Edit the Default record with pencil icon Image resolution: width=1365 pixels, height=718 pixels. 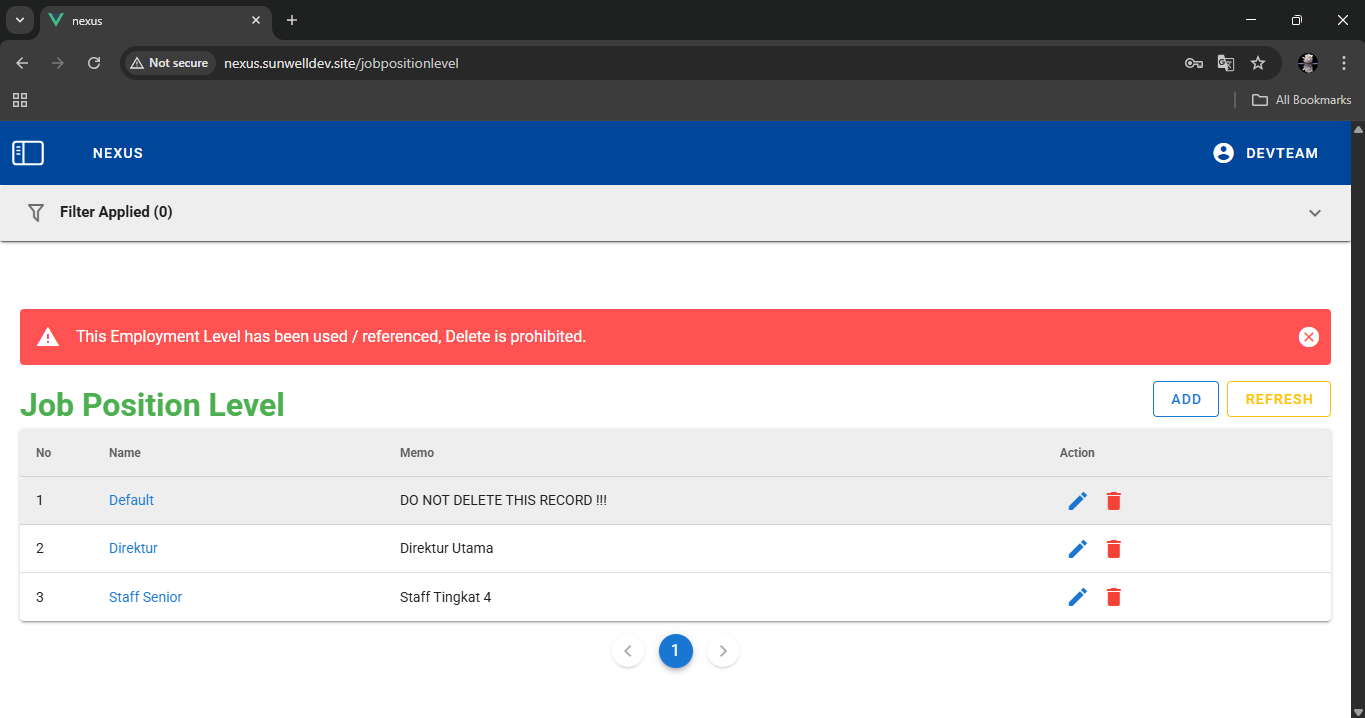click(1077, 501)
